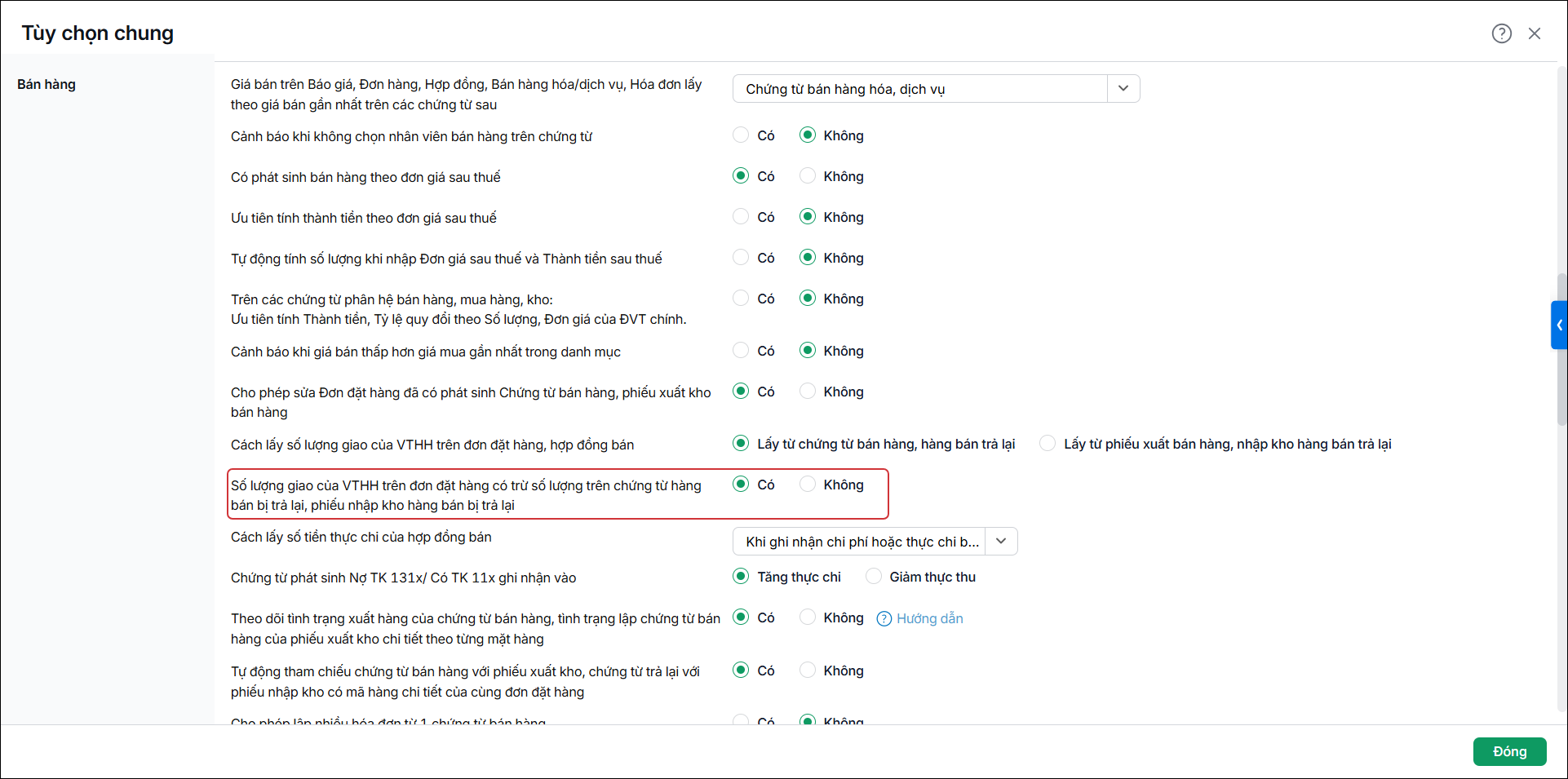Click the label Chứng từ phát sinh Nợ TK 131x/ Có TK 11x

pos(403,578)
